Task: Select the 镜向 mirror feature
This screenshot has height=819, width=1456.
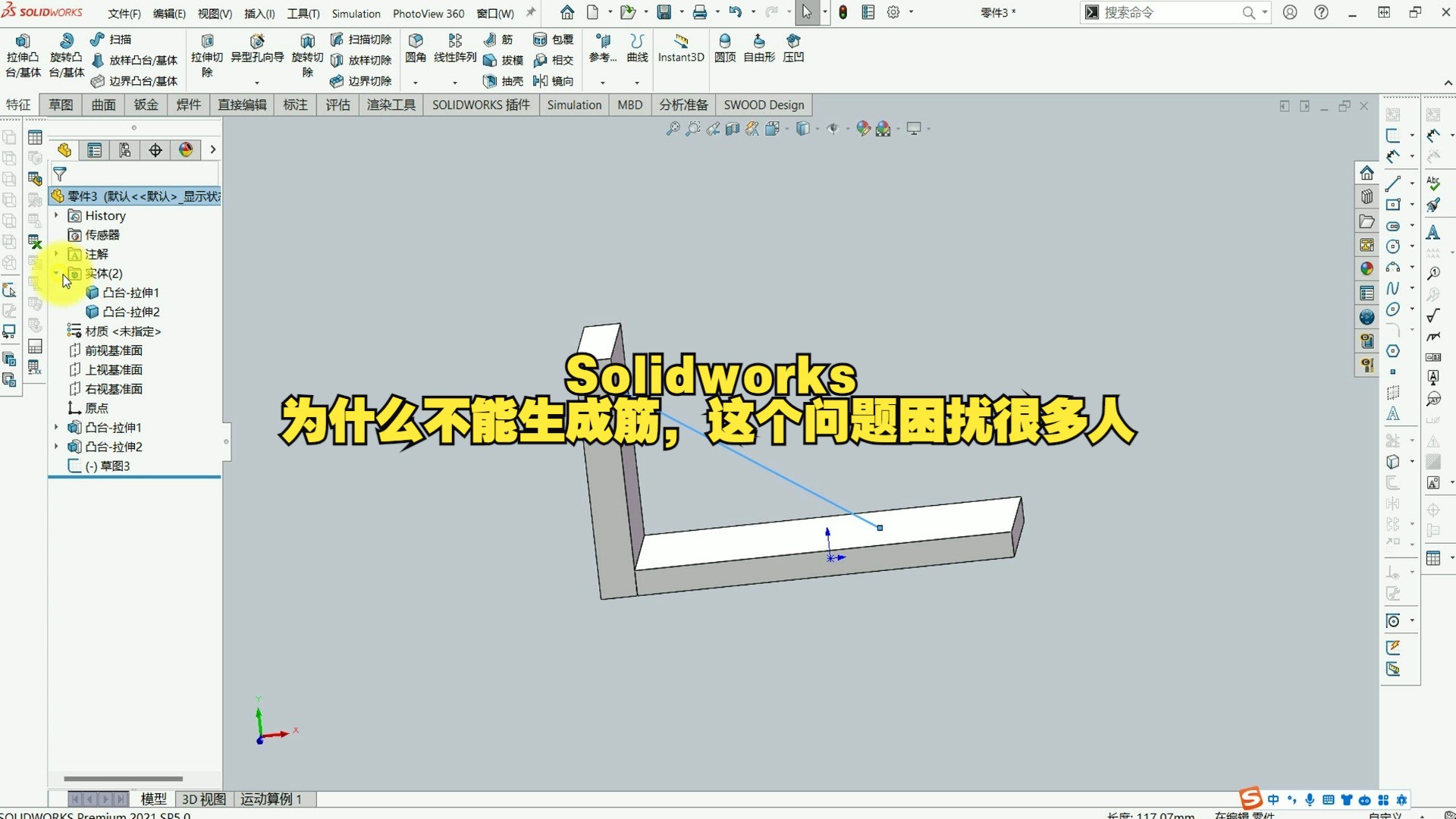Action: coord(554,81)
